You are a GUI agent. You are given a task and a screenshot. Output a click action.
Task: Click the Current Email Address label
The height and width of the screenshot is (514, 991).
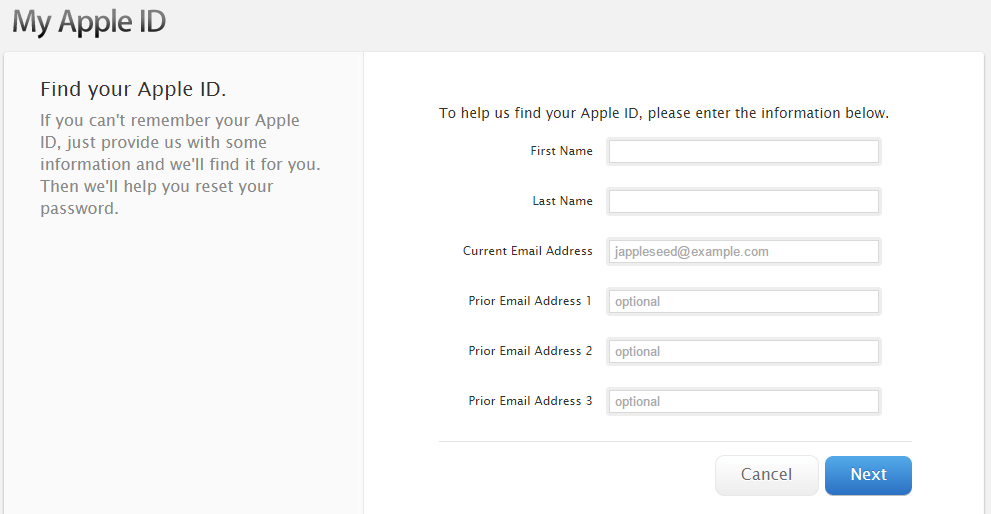pyautogui.click(x=527, y=251)
